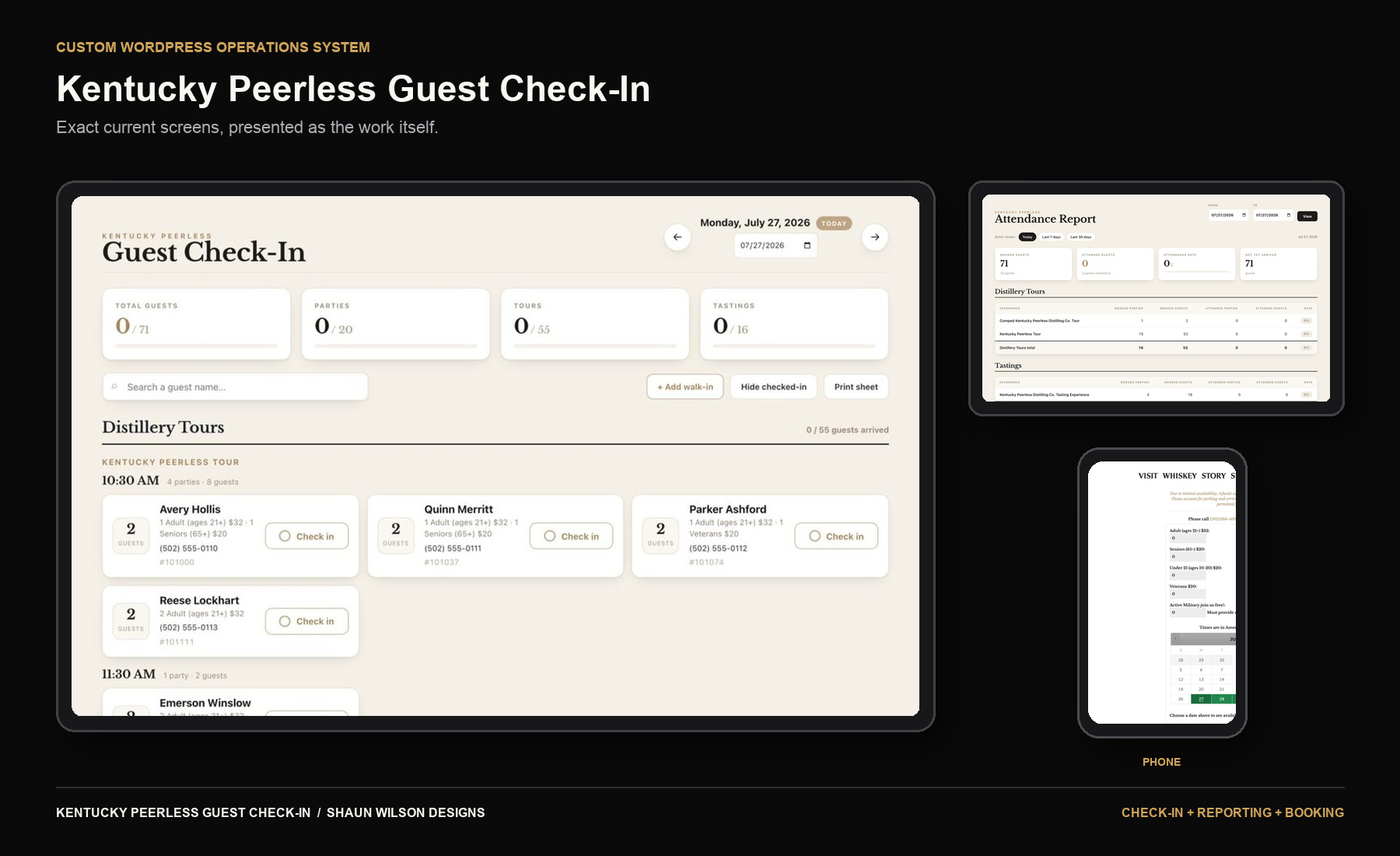This screenshot has height=856, width=1400.
Task: Check in Reese Lockhart
Action: point(306,621)
